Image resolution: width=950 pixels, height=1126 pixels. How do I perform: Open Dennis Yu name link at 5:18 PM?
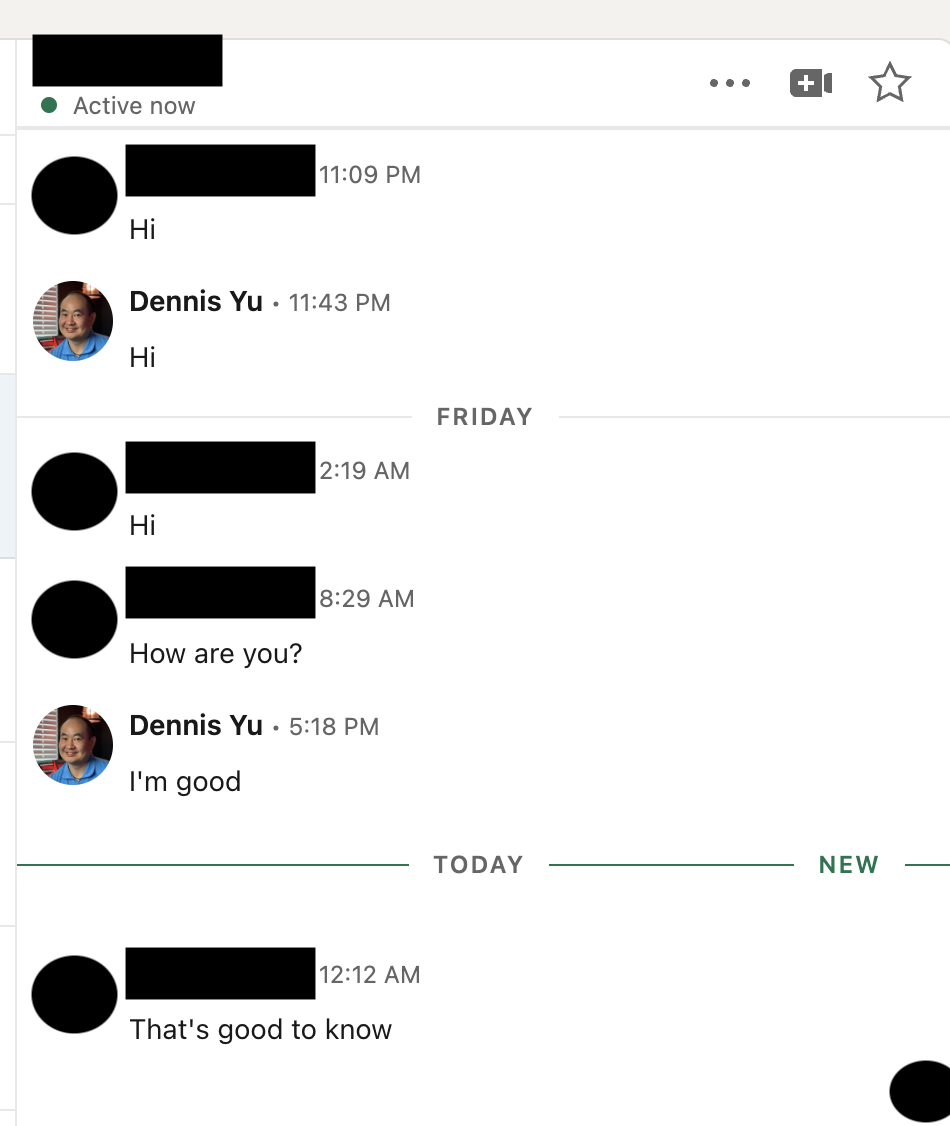pos(196,725)
